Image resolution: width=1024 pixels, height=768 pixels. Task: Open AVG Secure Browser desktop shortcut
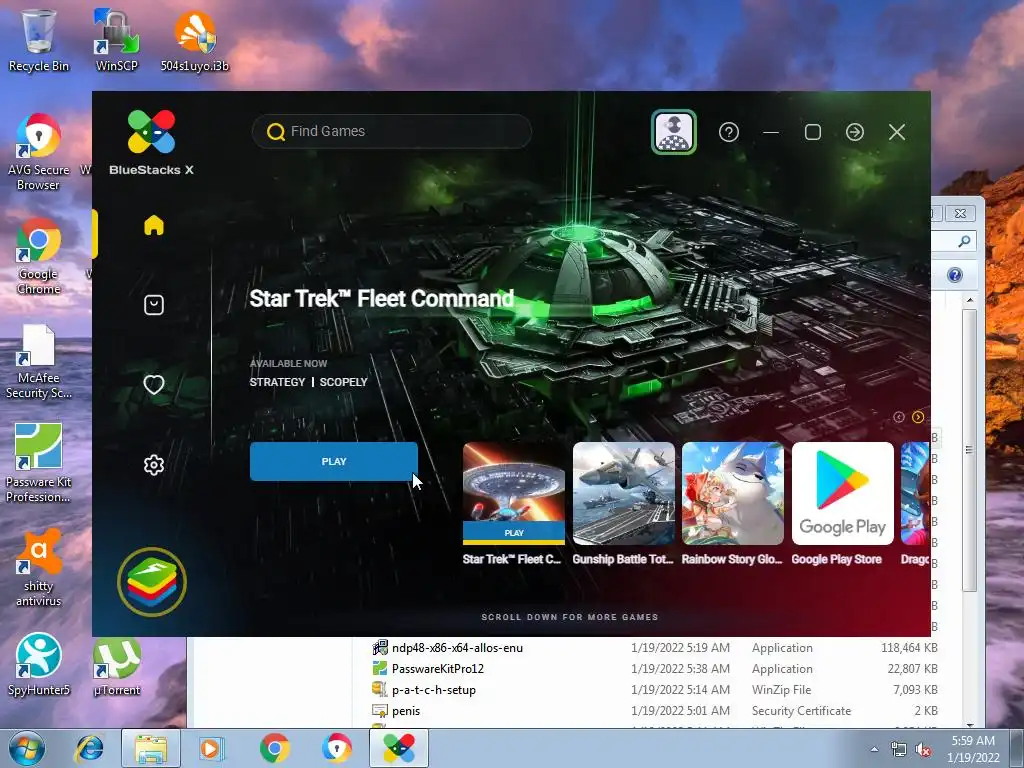click(39, 152)
